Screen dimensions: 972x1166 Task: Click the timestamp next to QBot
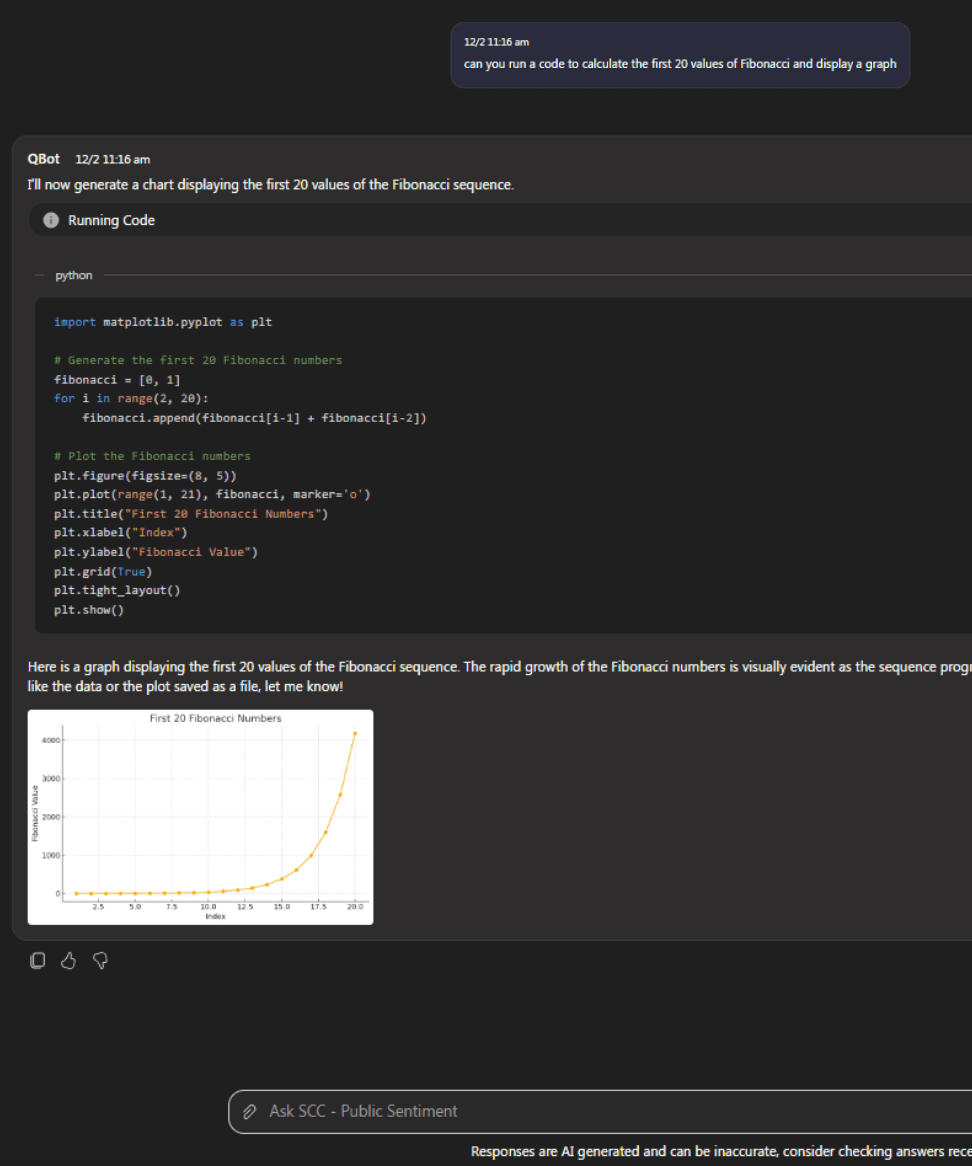coord(113,160)
